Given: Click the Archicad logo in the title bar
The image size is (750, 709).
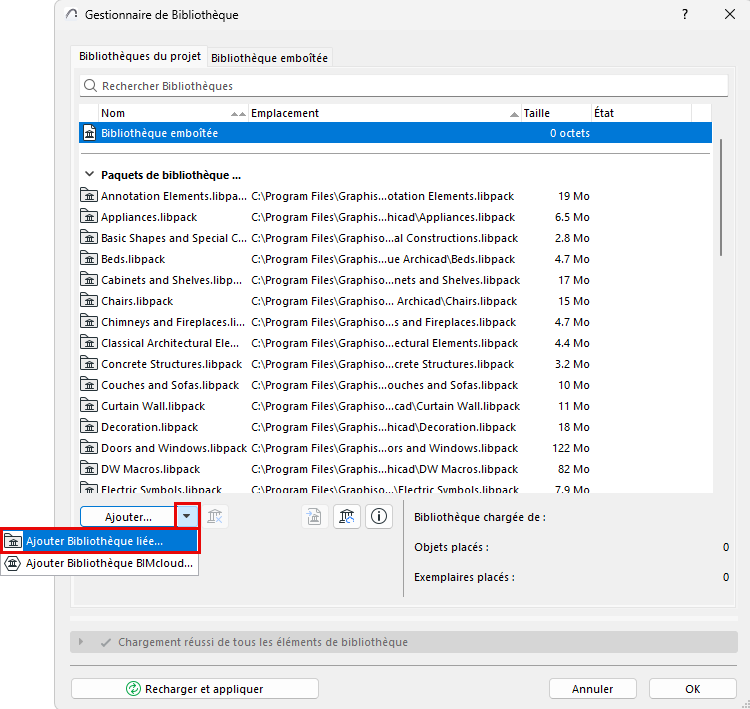Looking at the screenshot, I should 72,14.
